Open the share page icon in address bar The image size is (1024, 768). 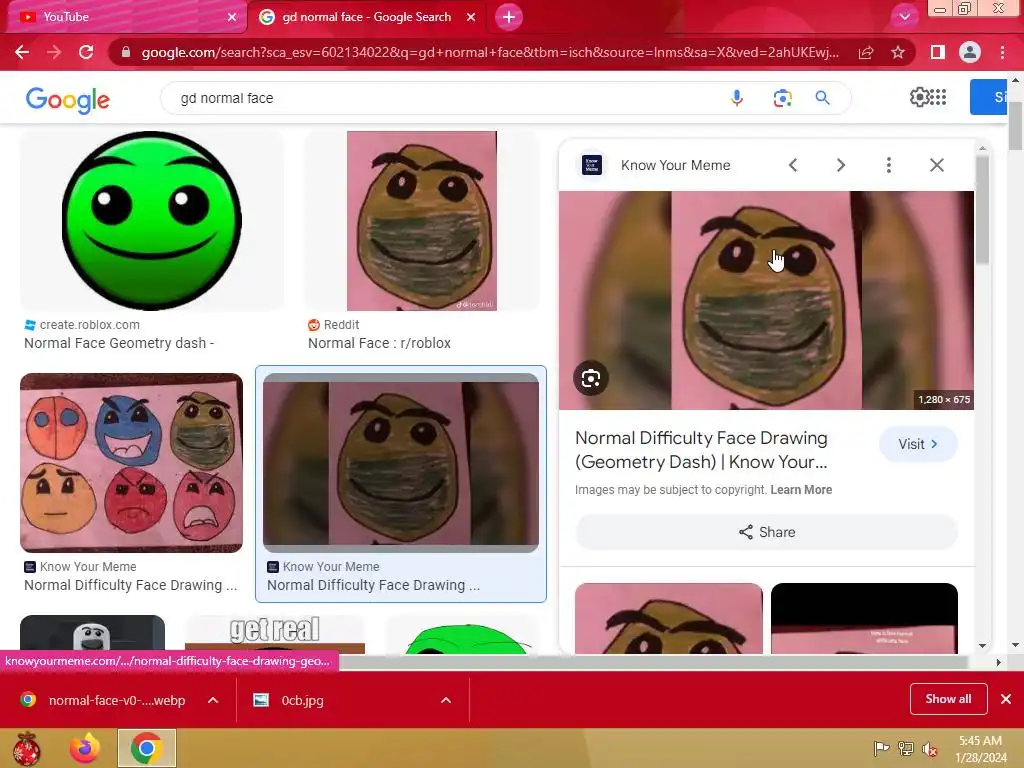[x=866, y=52]
